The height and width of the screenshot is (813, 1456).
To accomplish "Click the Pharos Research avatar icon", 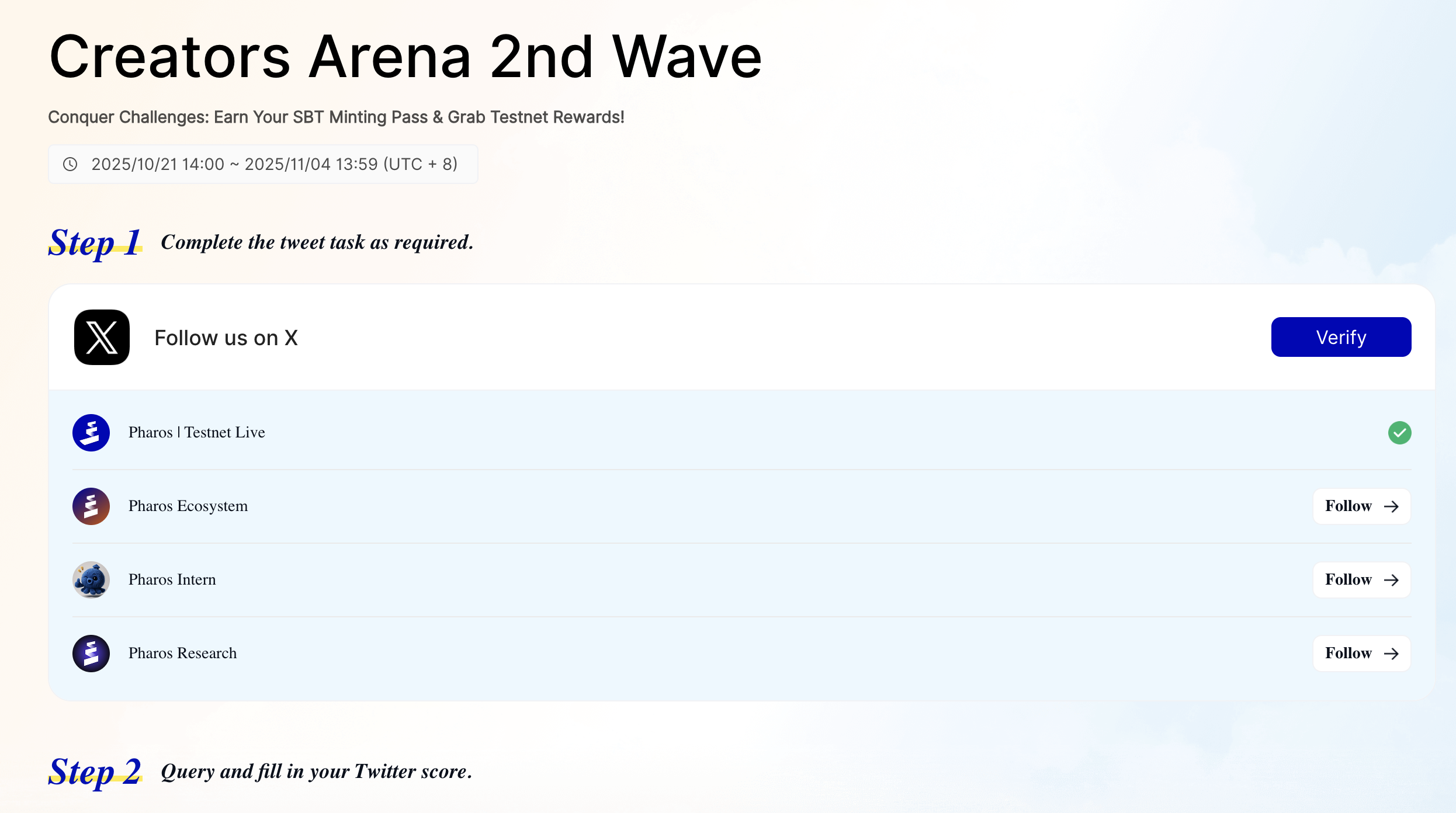I will pyautogui.click(x=91, y=654).
